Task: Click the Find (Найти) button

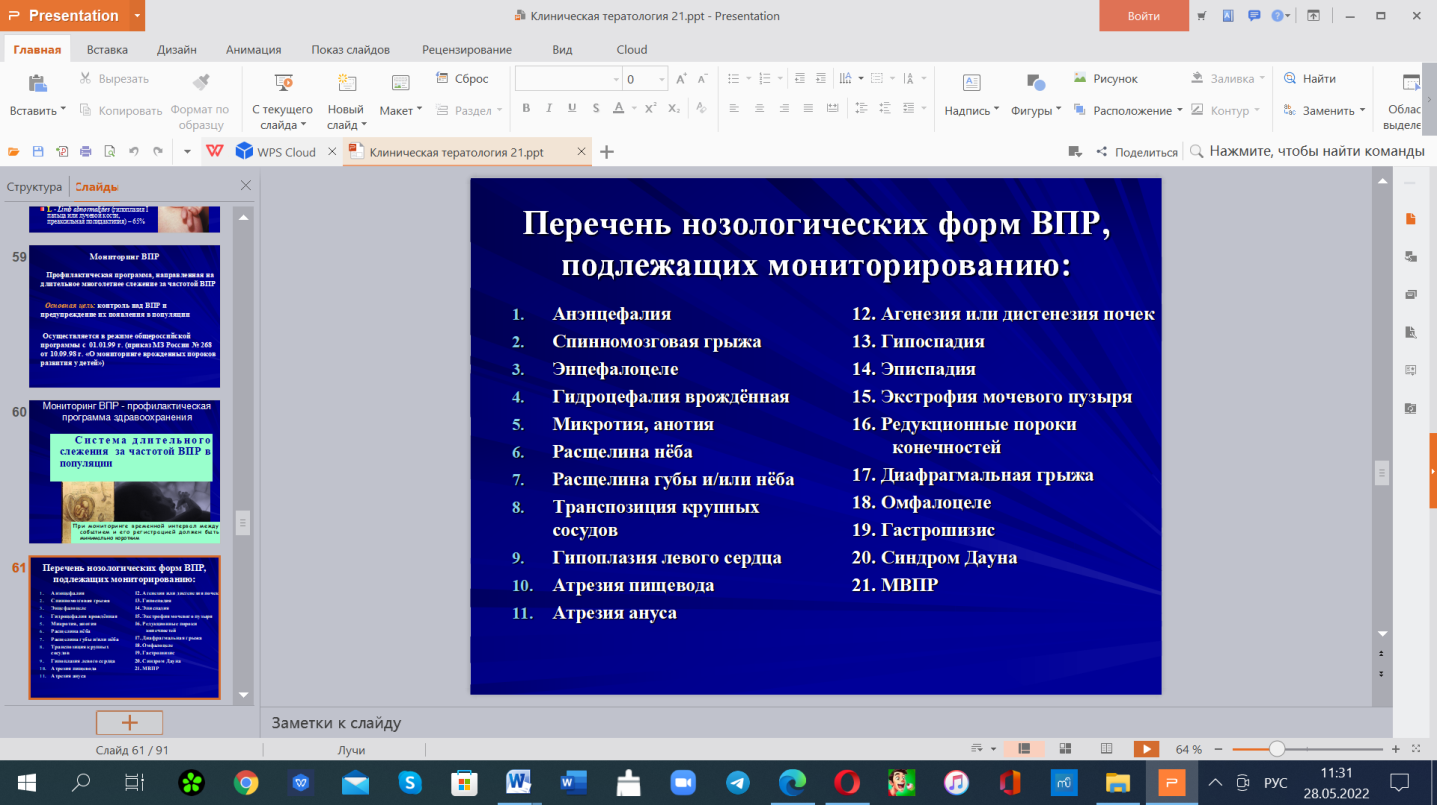Action: [1310, 78]
